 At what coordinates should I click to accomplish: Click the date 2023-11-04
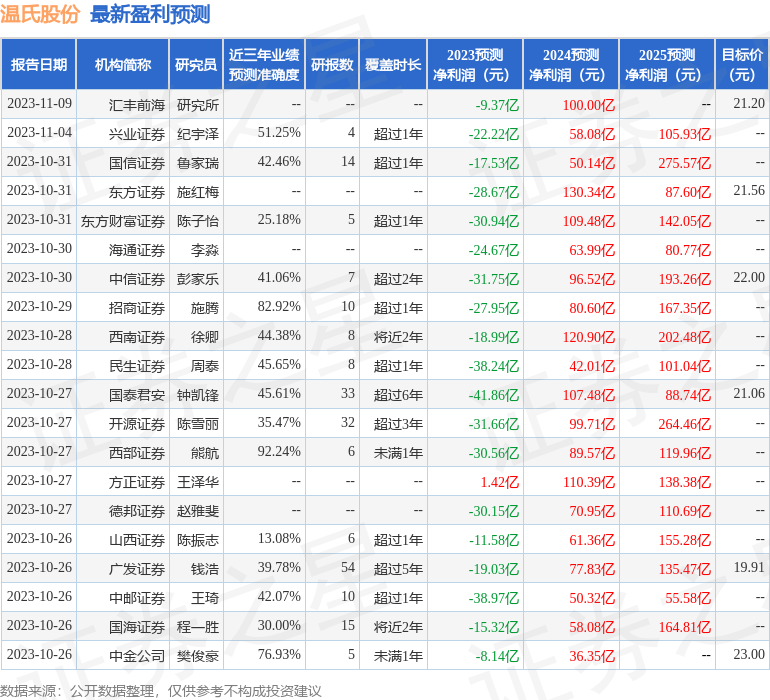pos(39,132)
